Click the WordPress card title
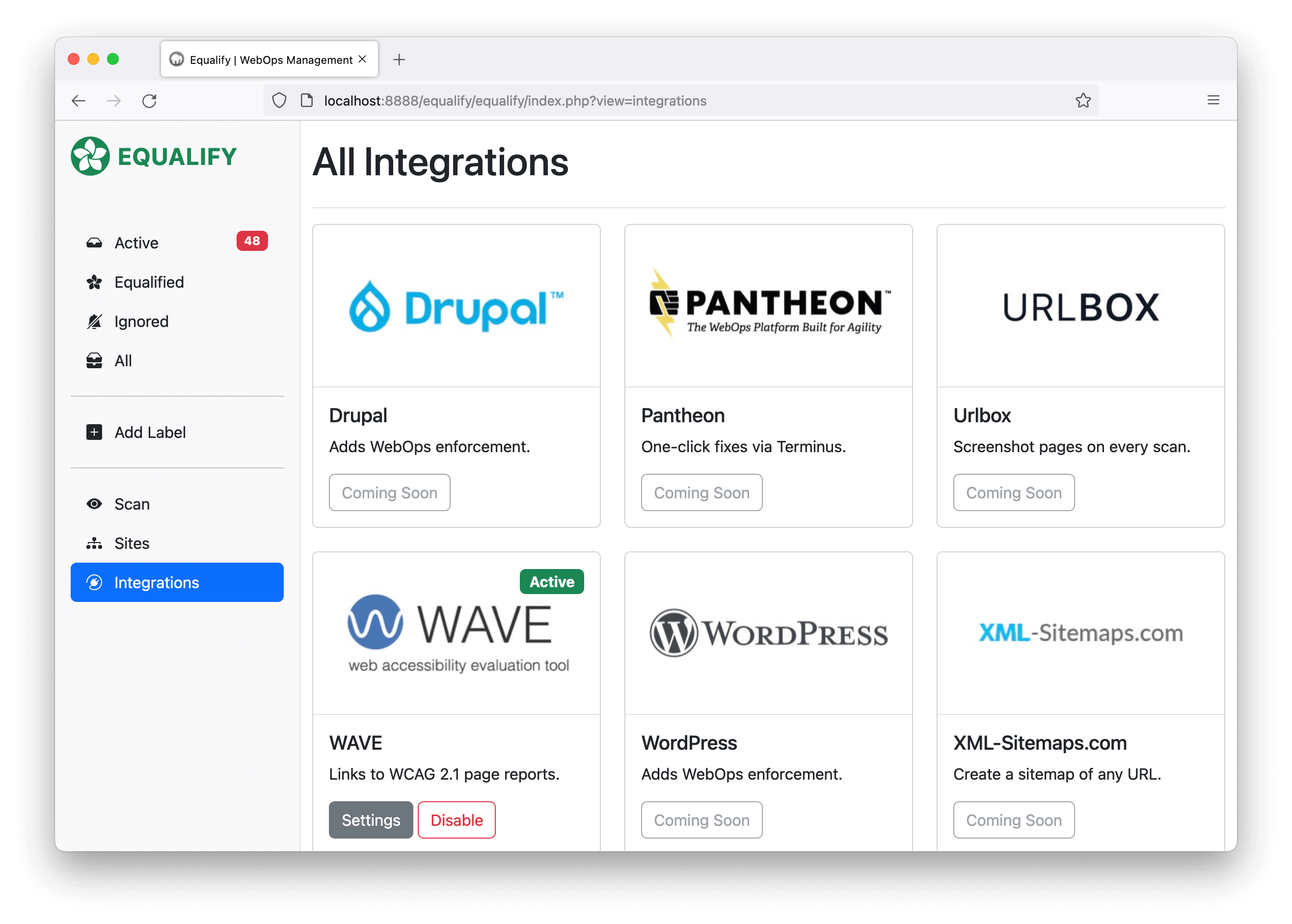1292x924 pixels. 689,742
